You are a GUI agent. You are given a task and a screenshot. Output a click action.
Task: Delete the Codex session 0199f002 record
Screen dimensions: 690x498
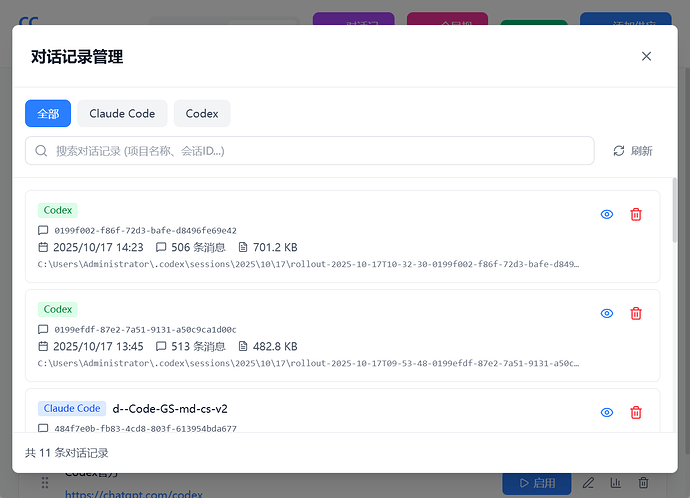[636, 214]
